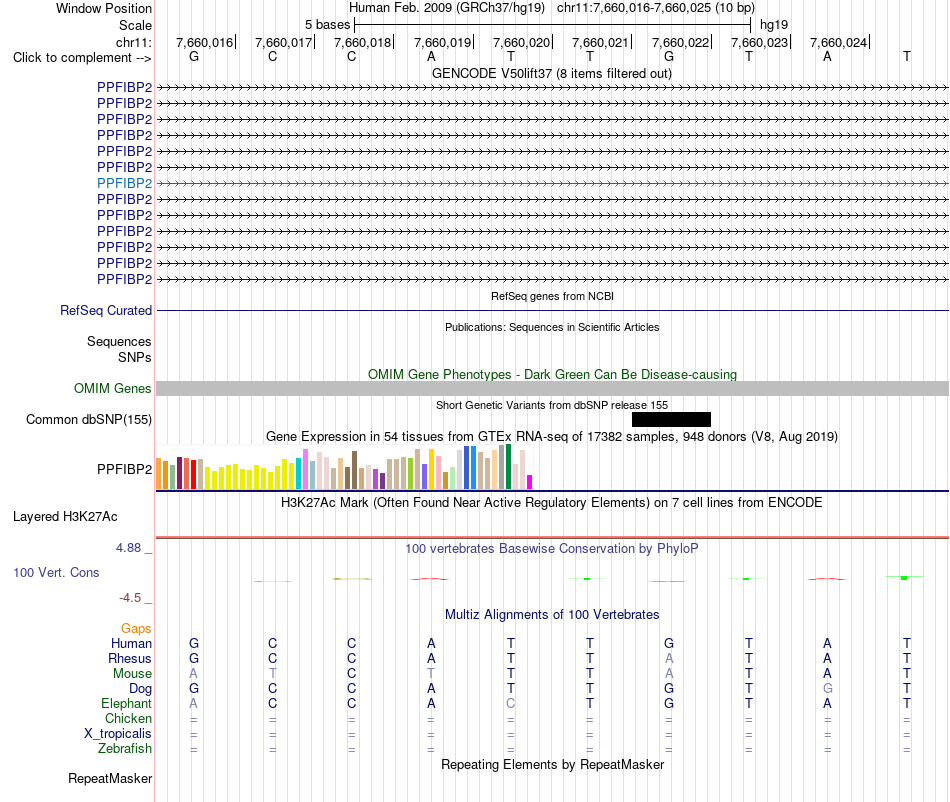
Task: Click the 4.88 PhyloP upper scale value
Action: pyautogui.click(x=128, y=548)
